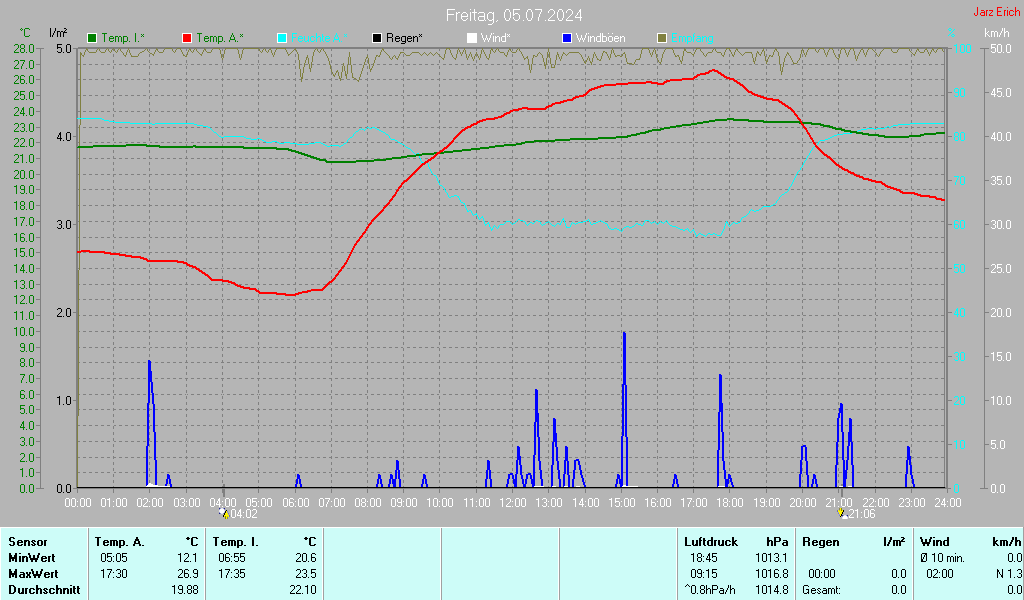Click the sunset icon at 21:06
The image size is (1024, 600).
tap(842, 513)
